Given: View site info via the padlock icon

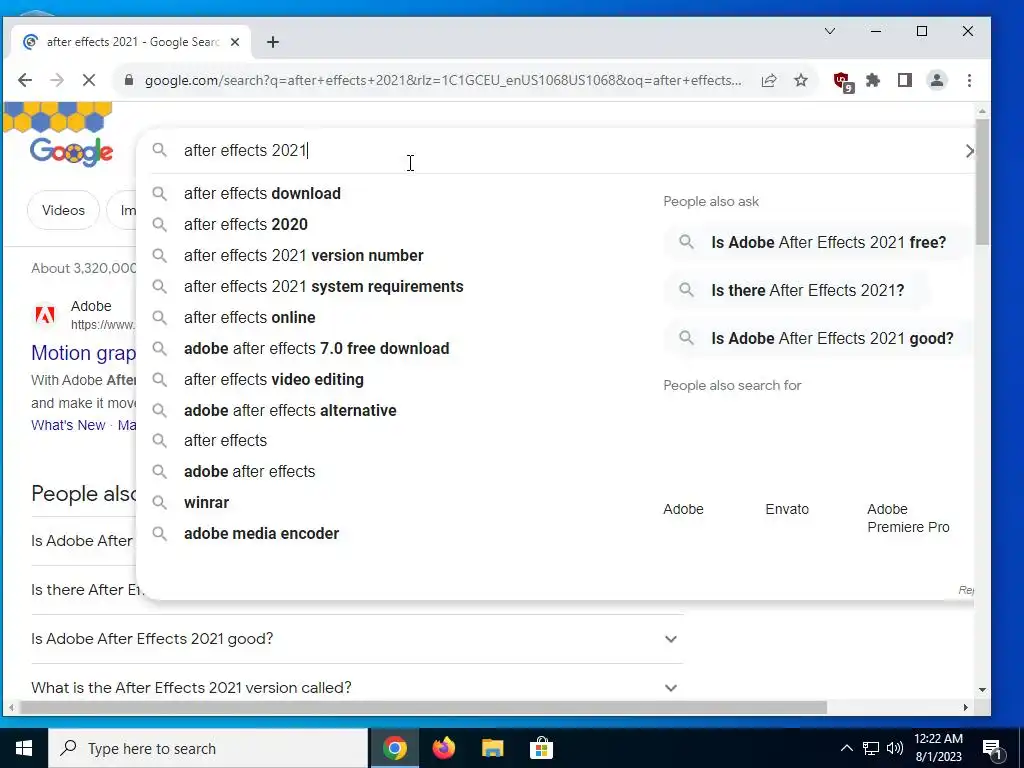Looking at the screenshot, I should [x=129, y=80].
